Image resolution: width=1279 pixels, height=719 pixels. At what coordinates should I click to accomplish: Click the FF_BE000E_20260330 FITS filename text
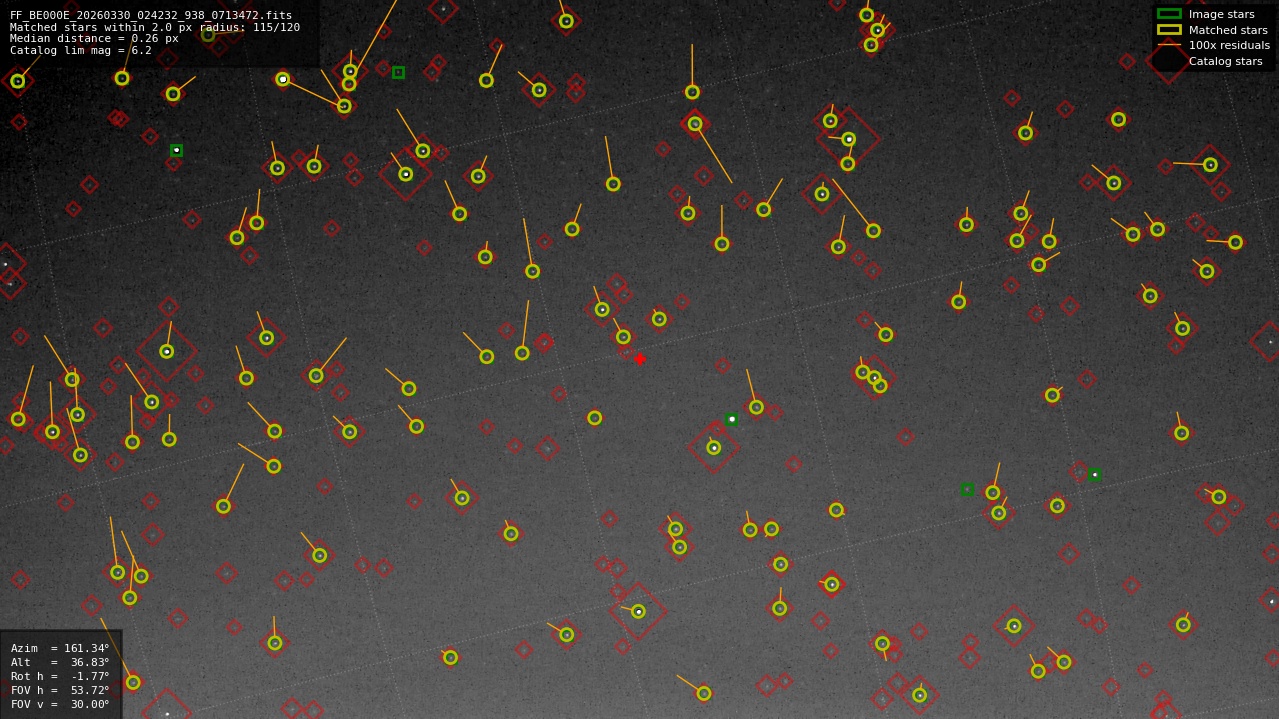pos(151,15)
